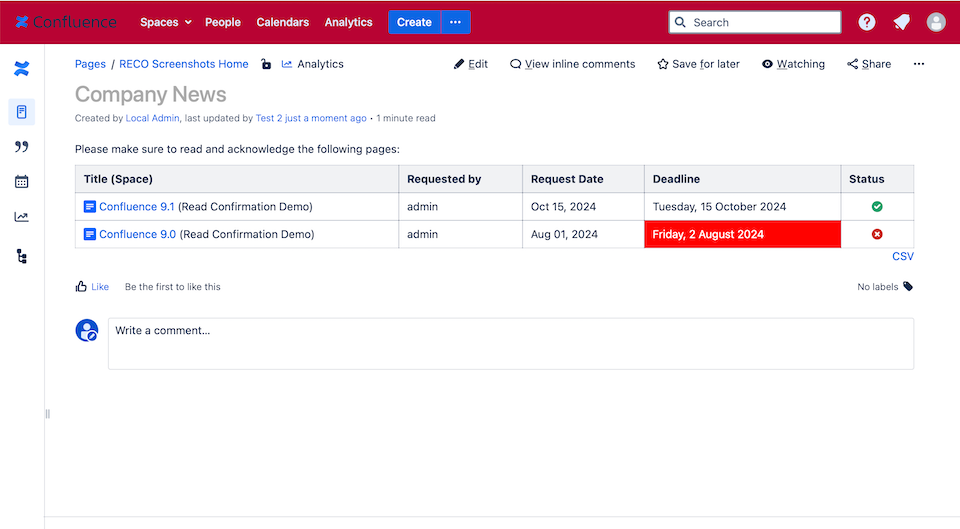Click the 'No labels' text
Image resolution: width=960 pixels, height=529 pixels.
coord(877,287)
